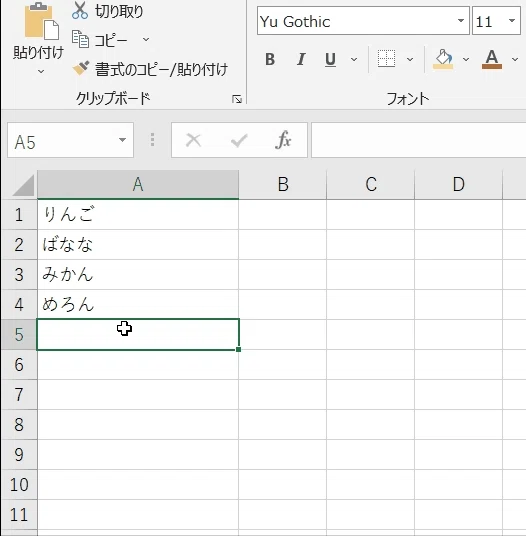Click the Copy button
The width and height of the screenshot is (526, 536).
(100, 40)
